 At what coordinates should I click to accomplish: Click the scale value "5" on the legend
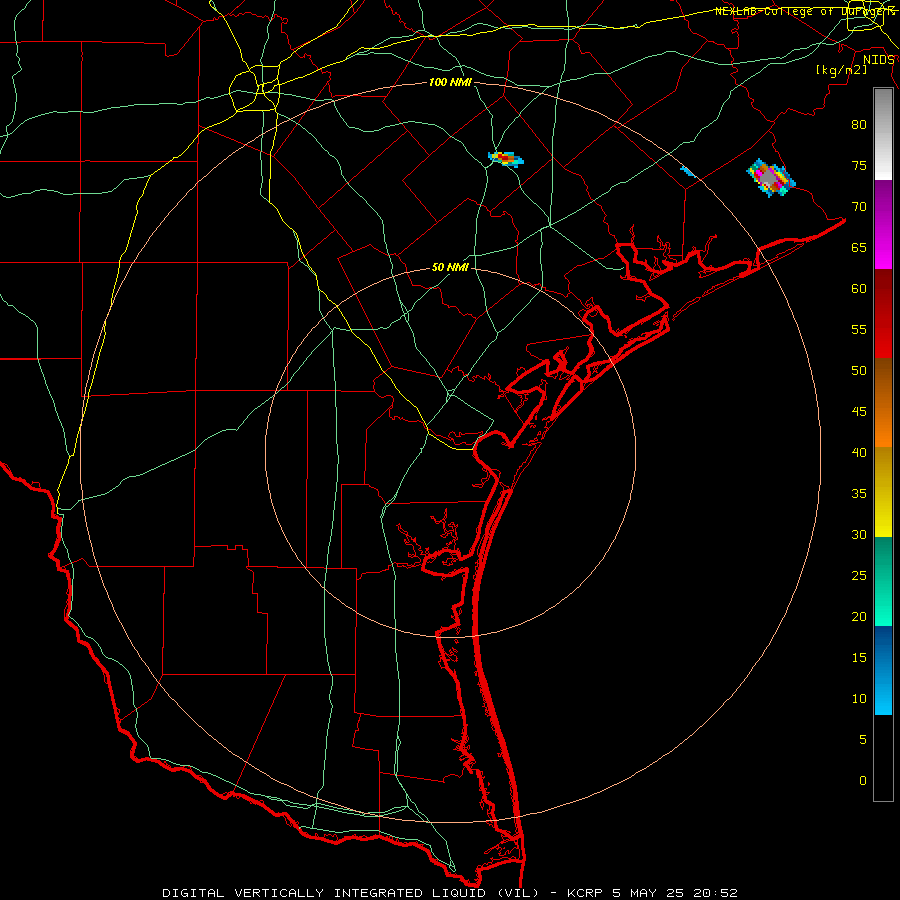(x=863, y=739)
